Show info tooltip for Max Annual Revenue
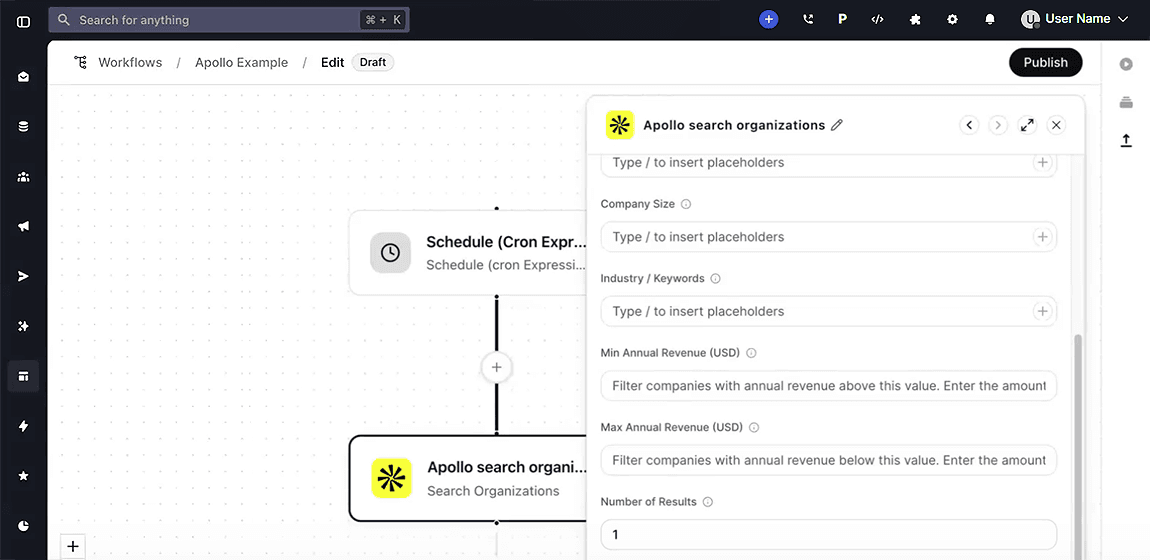This screenshot has width=1150, height=560. (754, 427)
